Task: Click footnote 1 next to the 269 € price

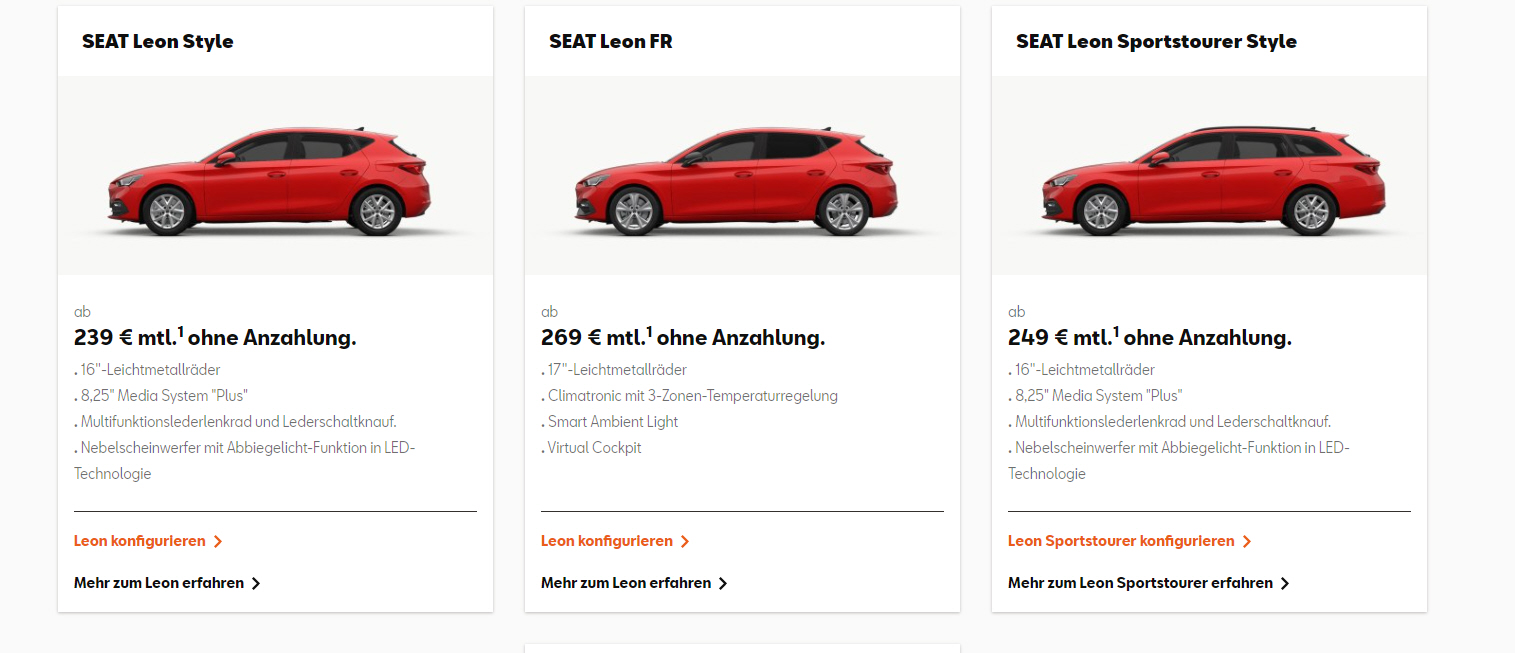Action: (x=649, y=331)
